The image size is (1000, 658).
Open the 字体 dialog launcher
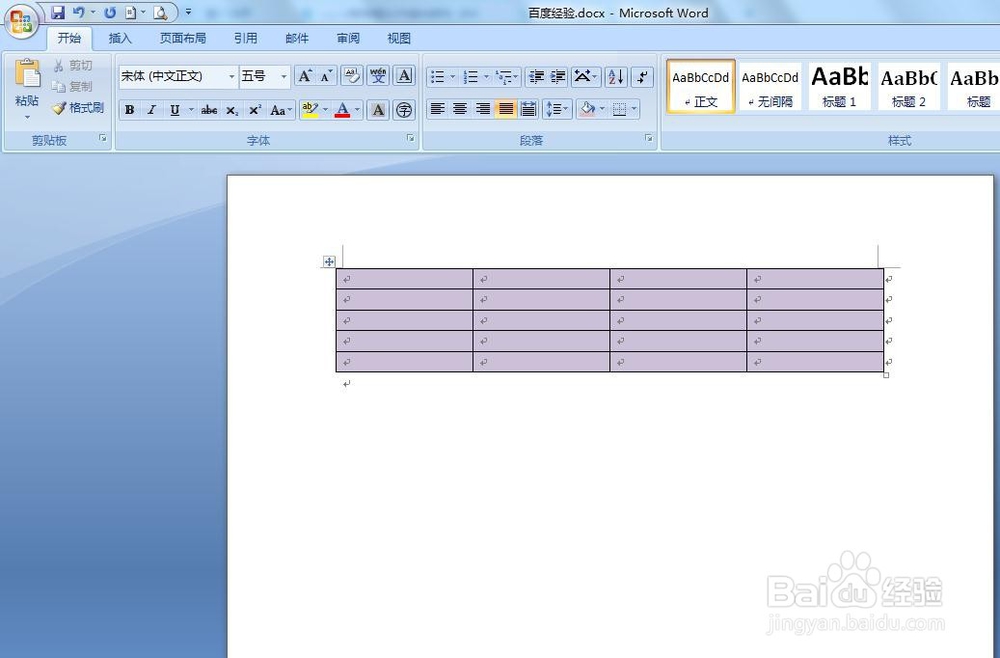(x=411, y=138)
